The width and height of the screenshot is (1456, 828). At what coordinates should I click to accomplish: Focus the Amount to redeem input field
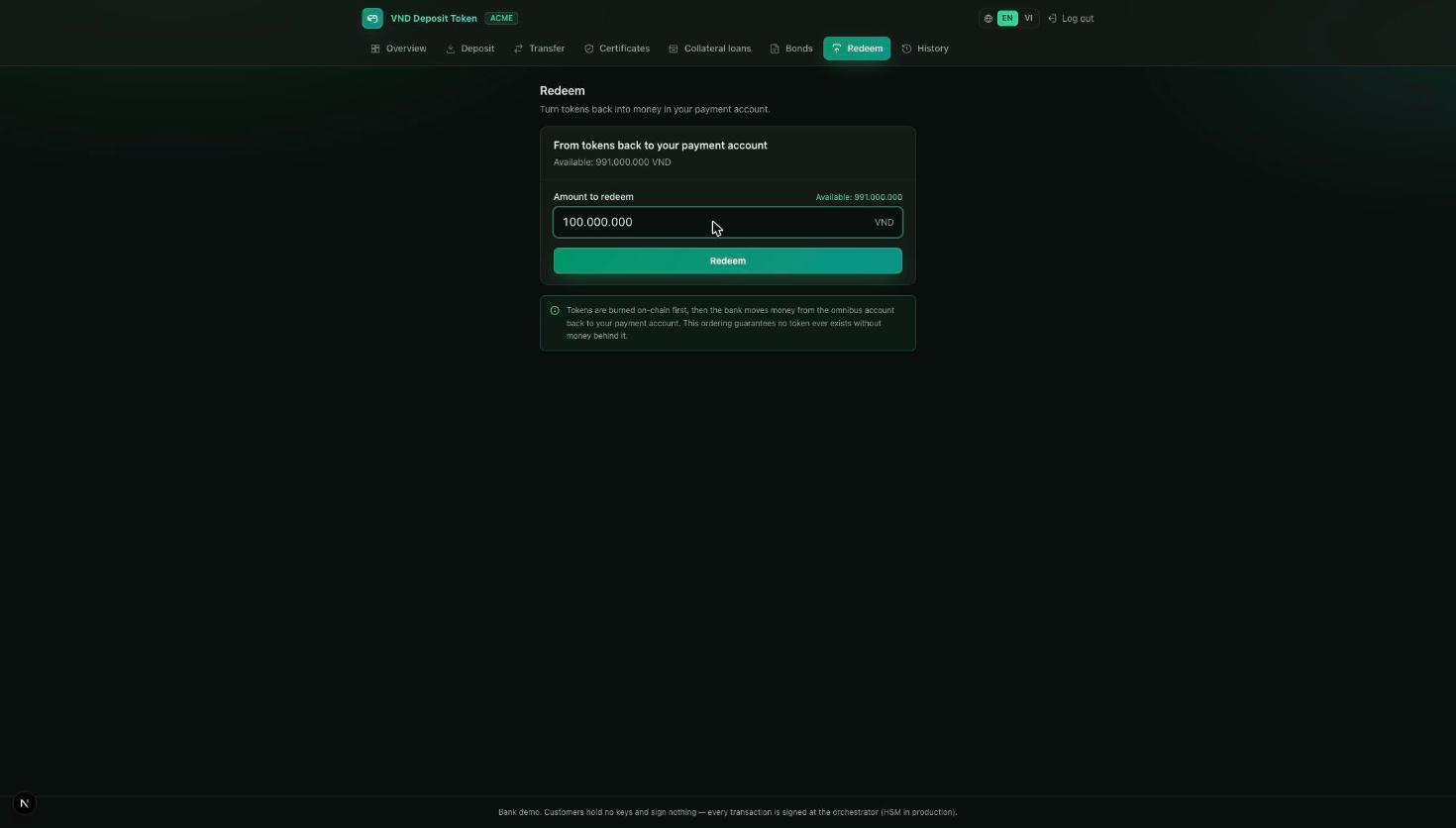(x=728, y=222)
